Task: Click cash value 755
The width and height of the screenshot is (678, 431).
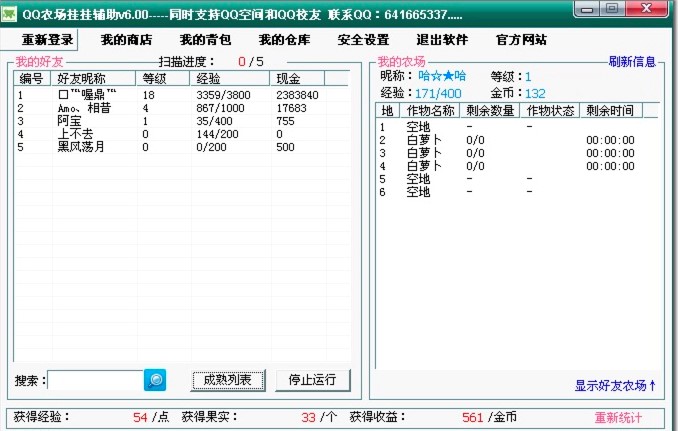Action: click(285, 121)
